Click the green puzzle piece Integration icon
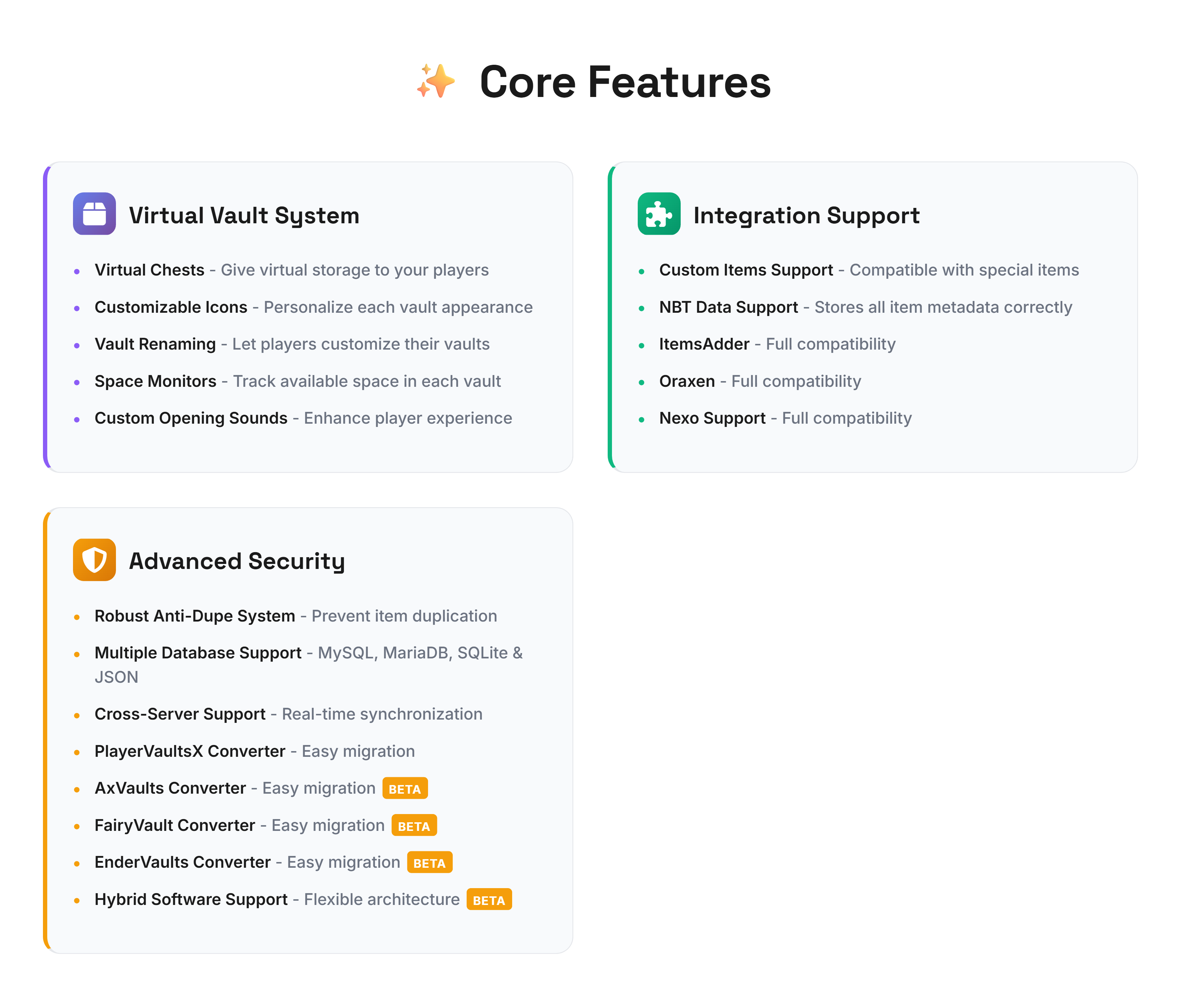This screenshot has height=1008, width=1181. (x=659, y=214)
